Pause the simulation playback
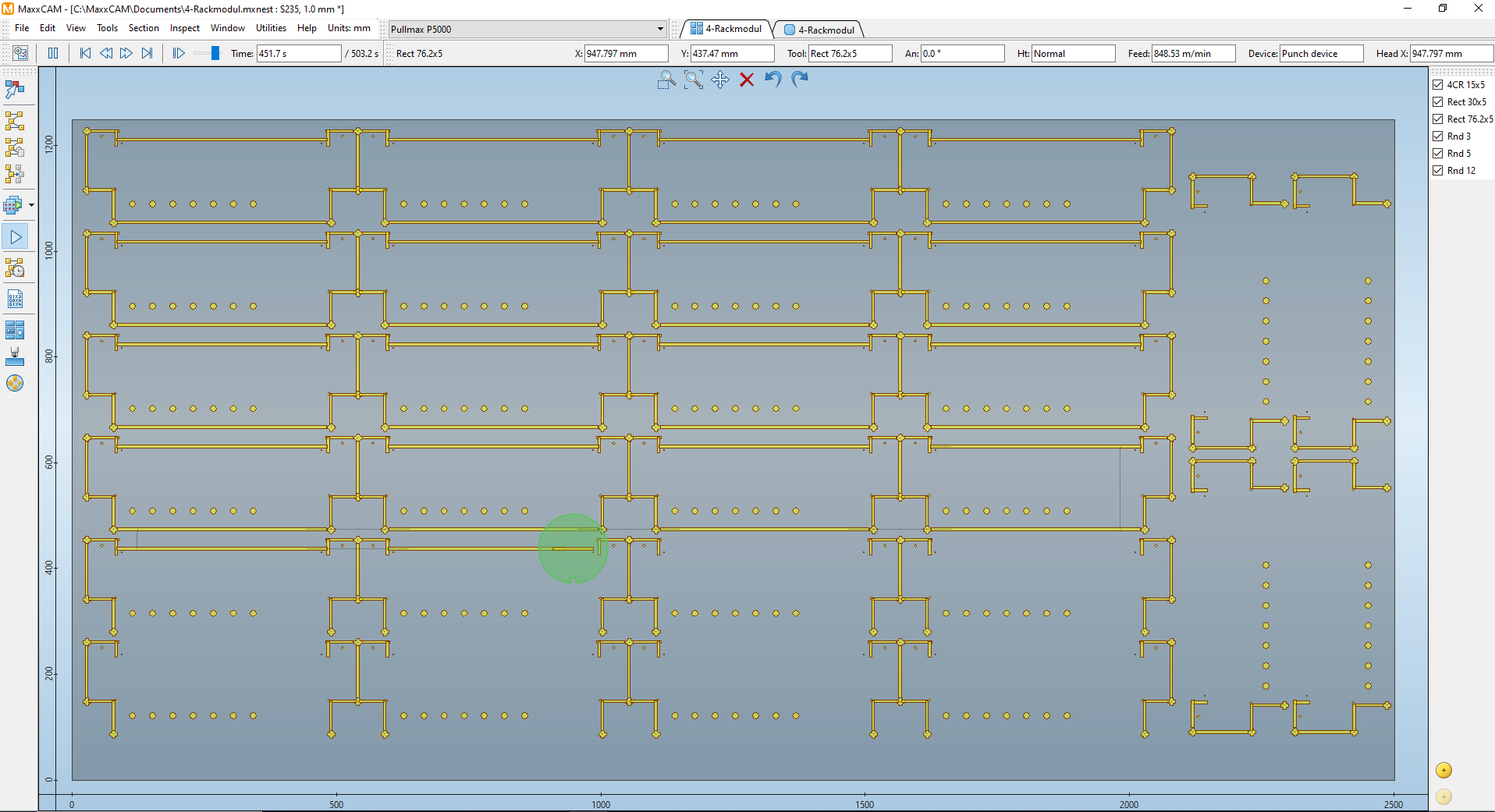This screenshot has height=812, width=1495. 53,53
